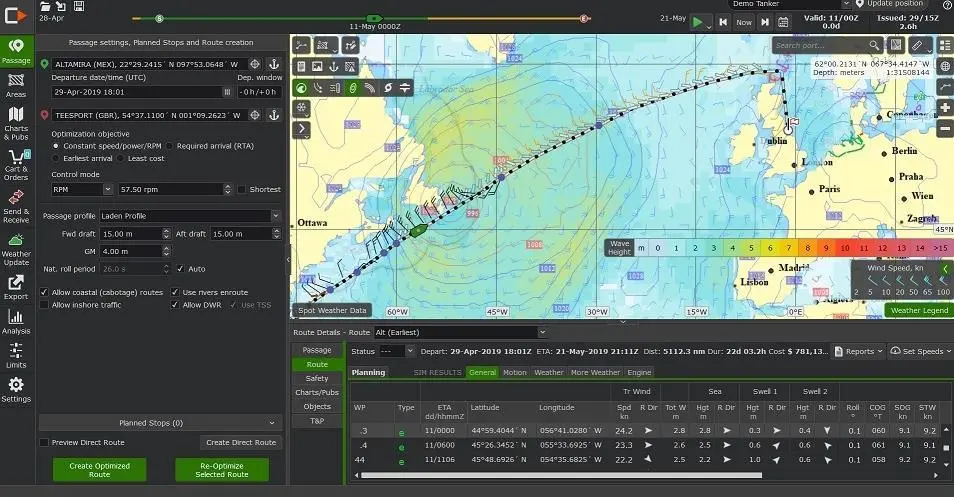954x497 pixels.
Task: Expand the Planned Stops (0) section
Action: pos(161,423)
